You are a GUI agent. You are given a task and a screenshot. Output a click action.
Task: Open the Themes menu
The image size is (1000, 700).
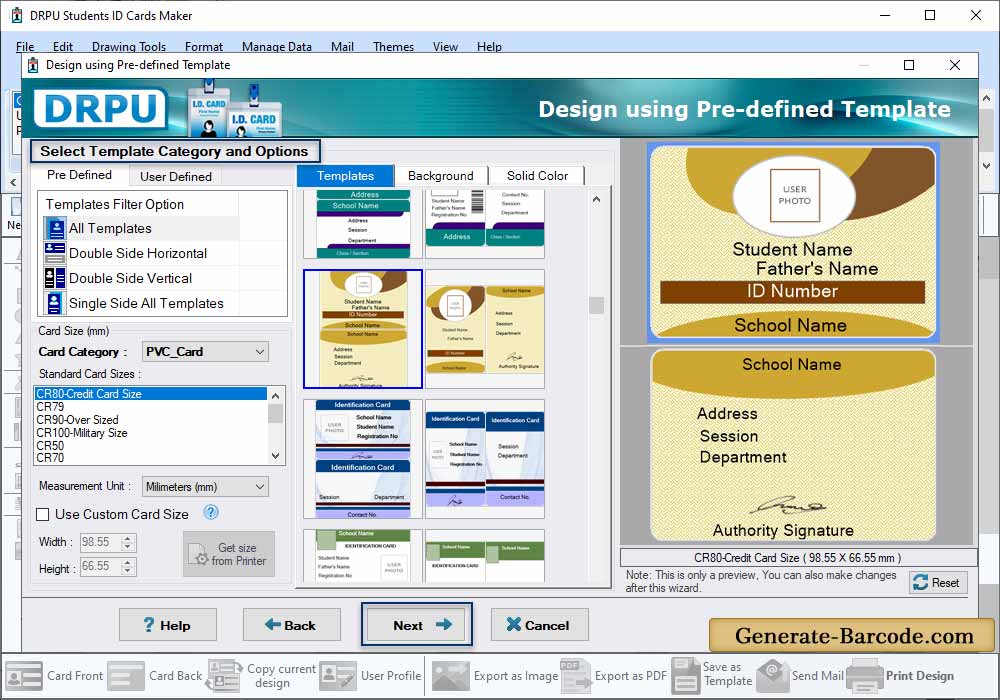click(393, 47)
